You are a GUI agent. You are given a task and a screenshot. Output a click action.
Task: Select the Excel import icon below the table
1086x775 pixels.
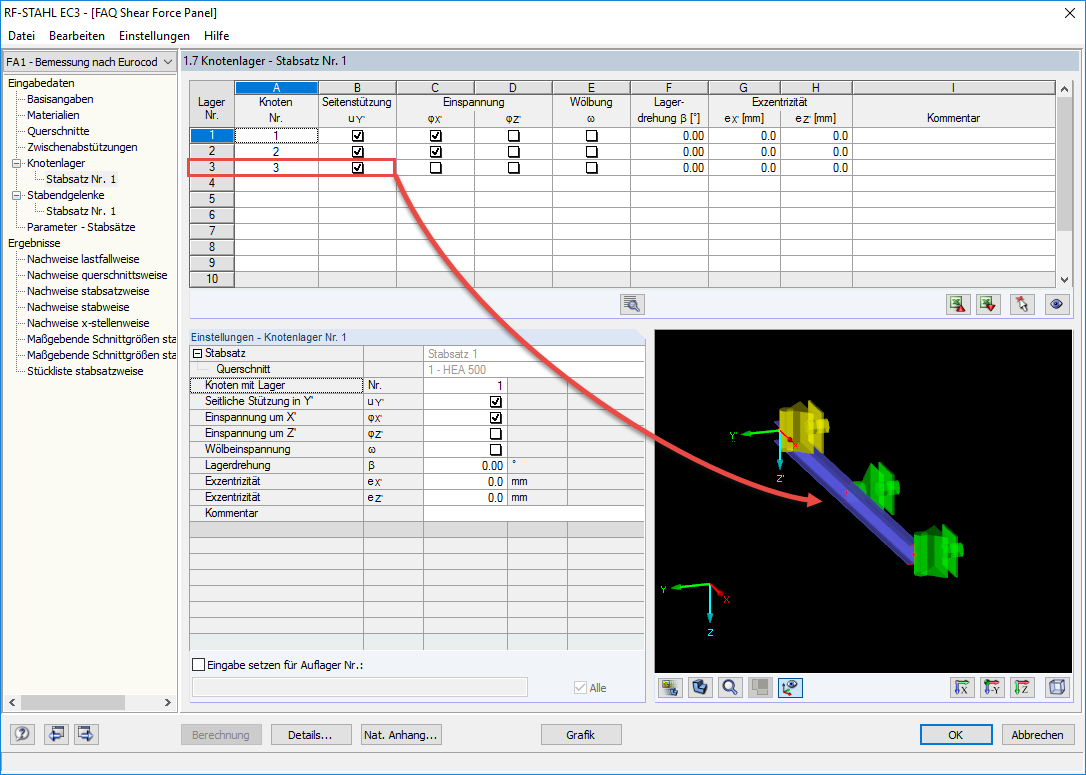[957, 304]
